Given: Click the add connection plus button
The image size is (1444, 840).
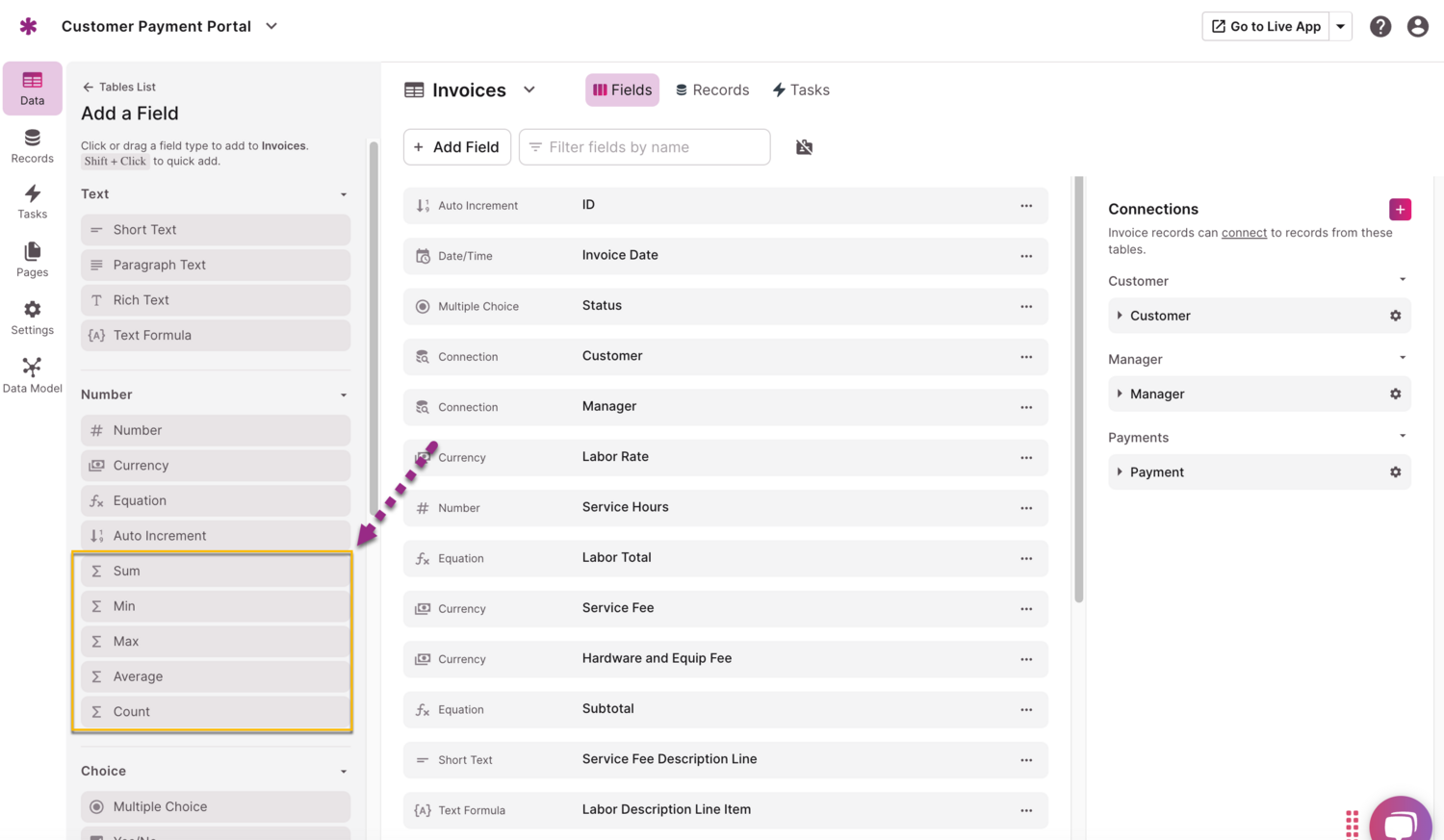Looking at the screenshot, I should (x=1400, y=209).
